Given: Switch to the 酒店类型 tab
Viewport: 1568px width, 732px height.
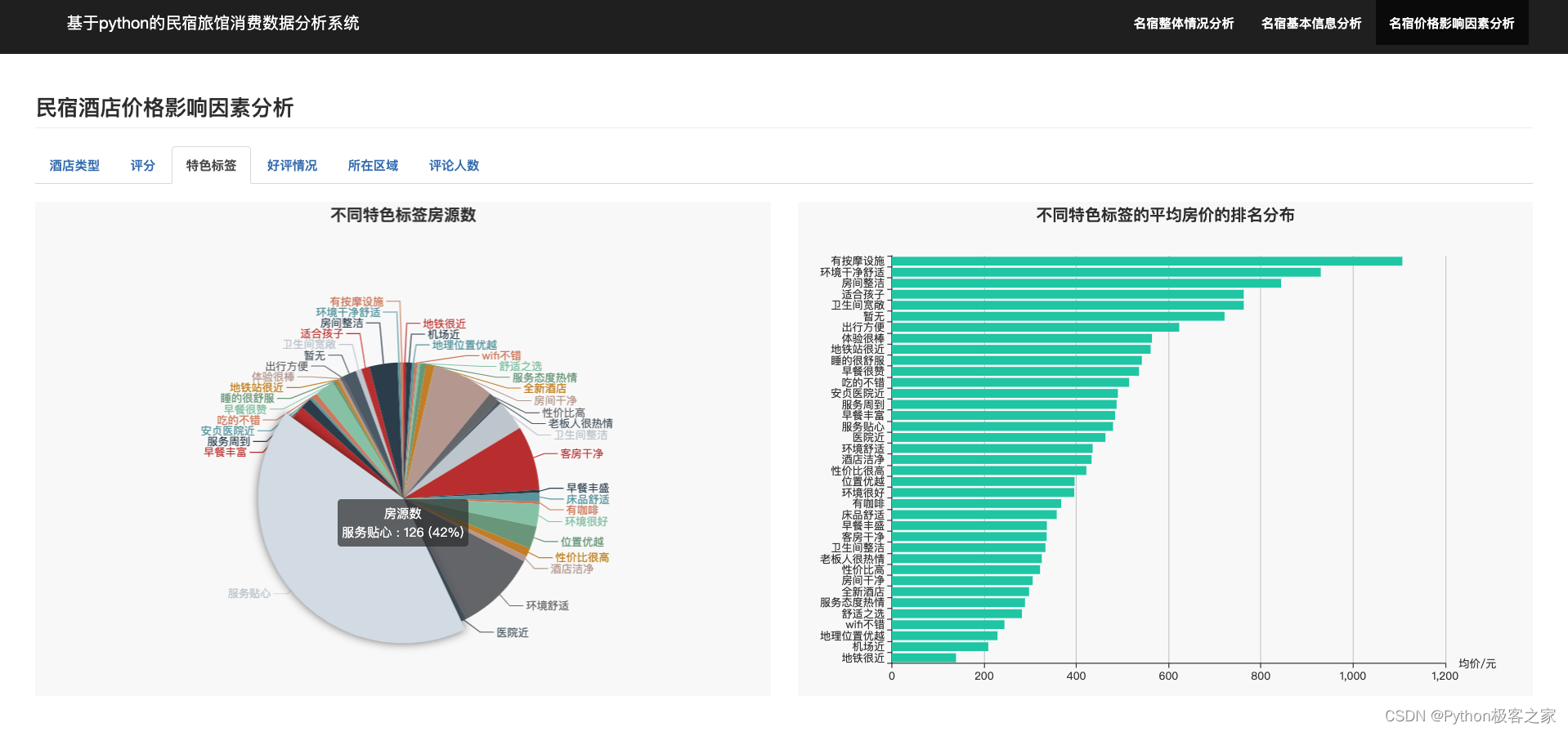Looking at the screenshot, I should tap(74, 165).
